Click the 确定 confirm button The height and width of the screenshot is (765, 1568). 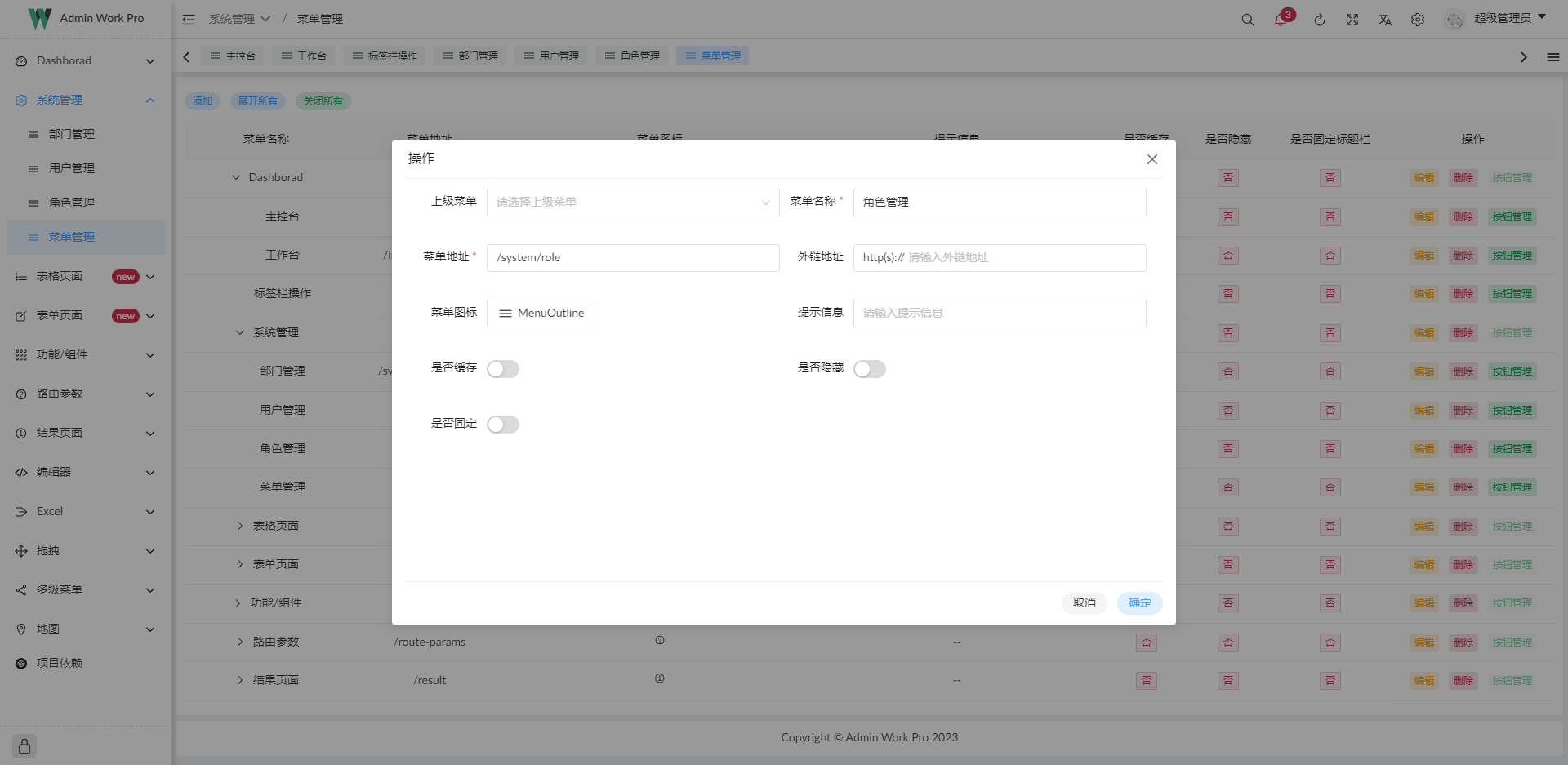[1138, 603]
